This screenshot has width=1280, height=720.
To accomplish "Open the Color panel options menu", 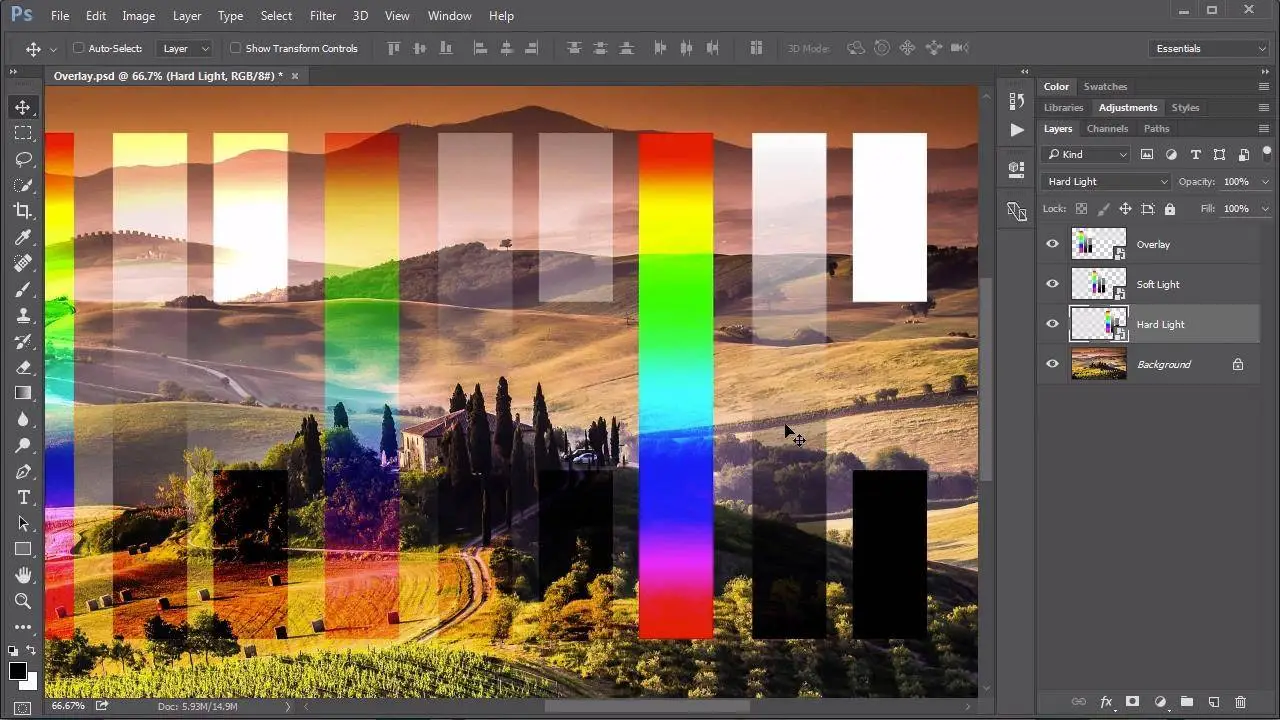I will (x=1264, y=87).
